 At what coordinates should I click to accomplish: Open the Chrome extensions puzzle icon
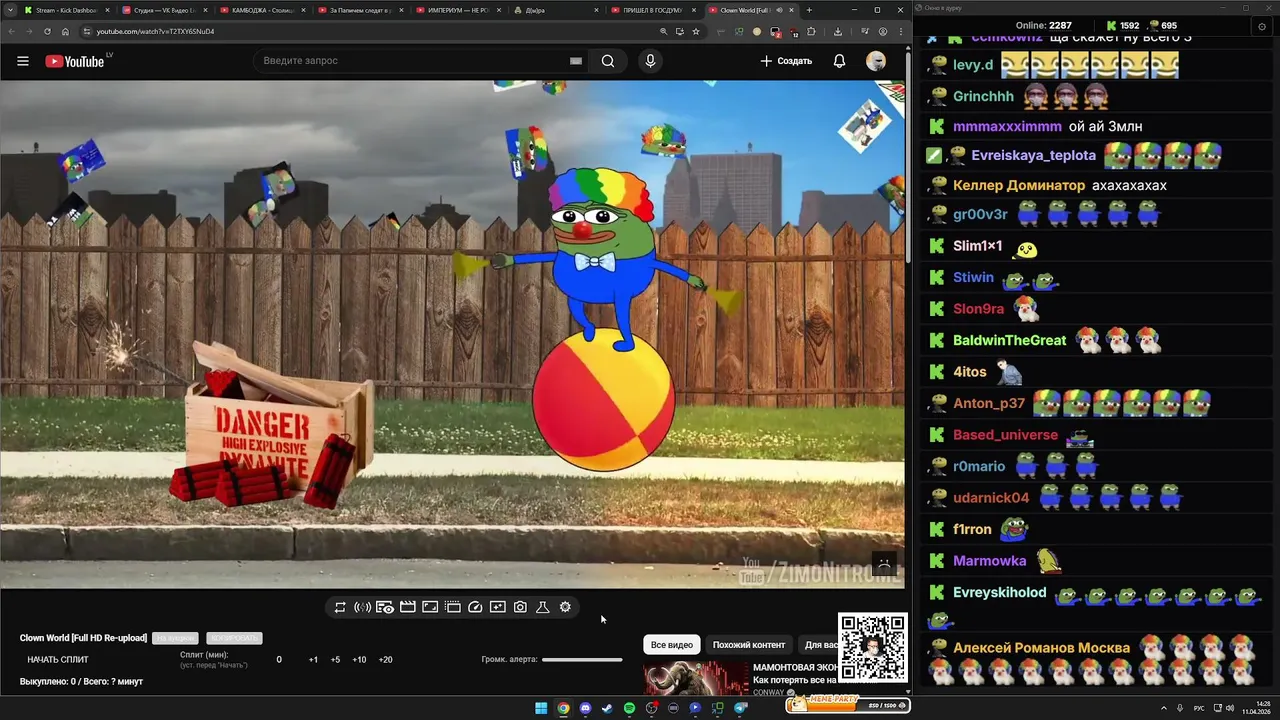point(811,31)
